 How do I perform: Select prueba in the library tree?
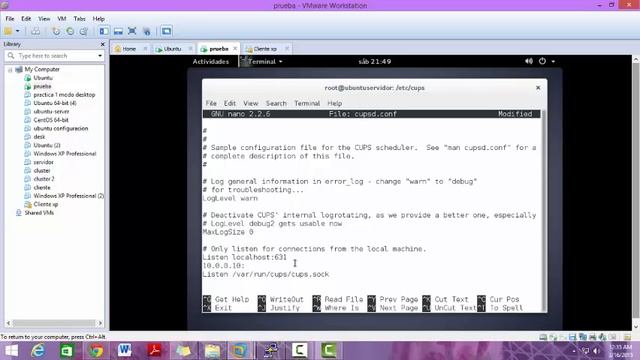[x=42, y=86]
